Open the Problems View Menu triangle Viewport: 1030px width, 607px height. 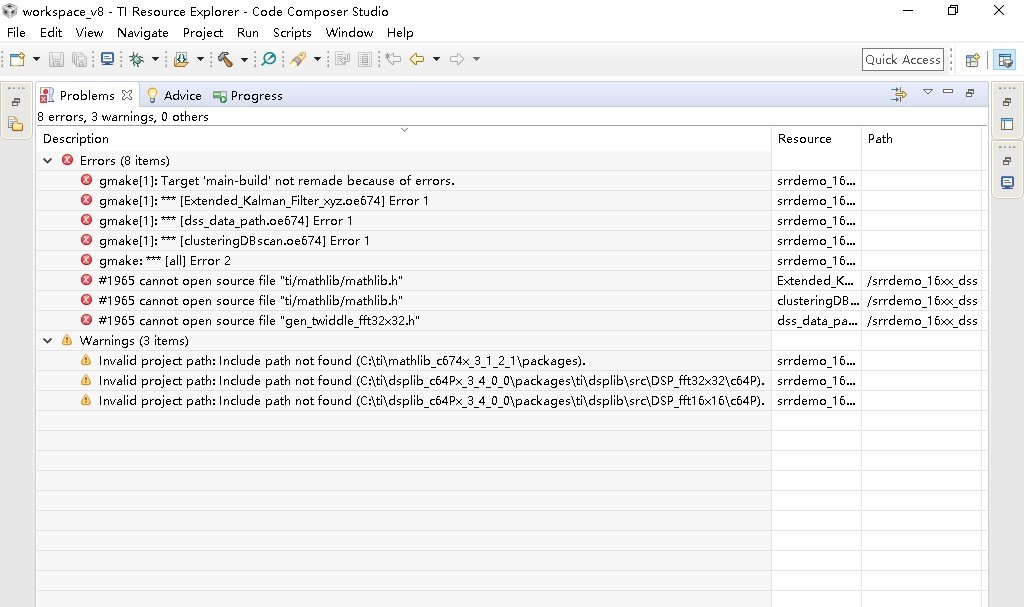point(928,92)
